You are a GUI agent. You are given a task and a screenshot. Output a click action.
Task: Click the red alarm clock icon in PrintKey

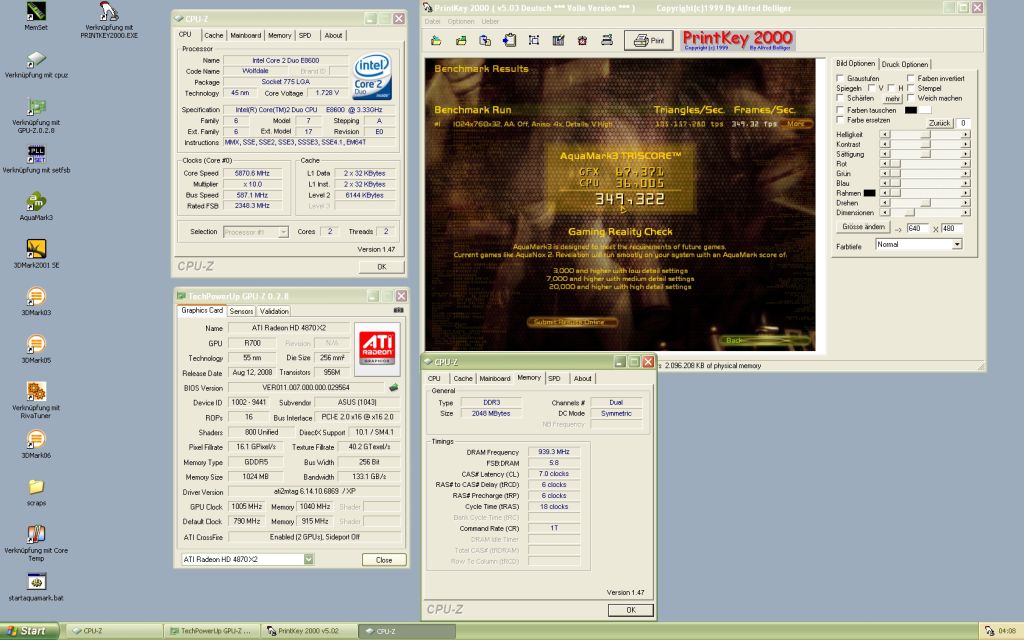tap(582, 40)
